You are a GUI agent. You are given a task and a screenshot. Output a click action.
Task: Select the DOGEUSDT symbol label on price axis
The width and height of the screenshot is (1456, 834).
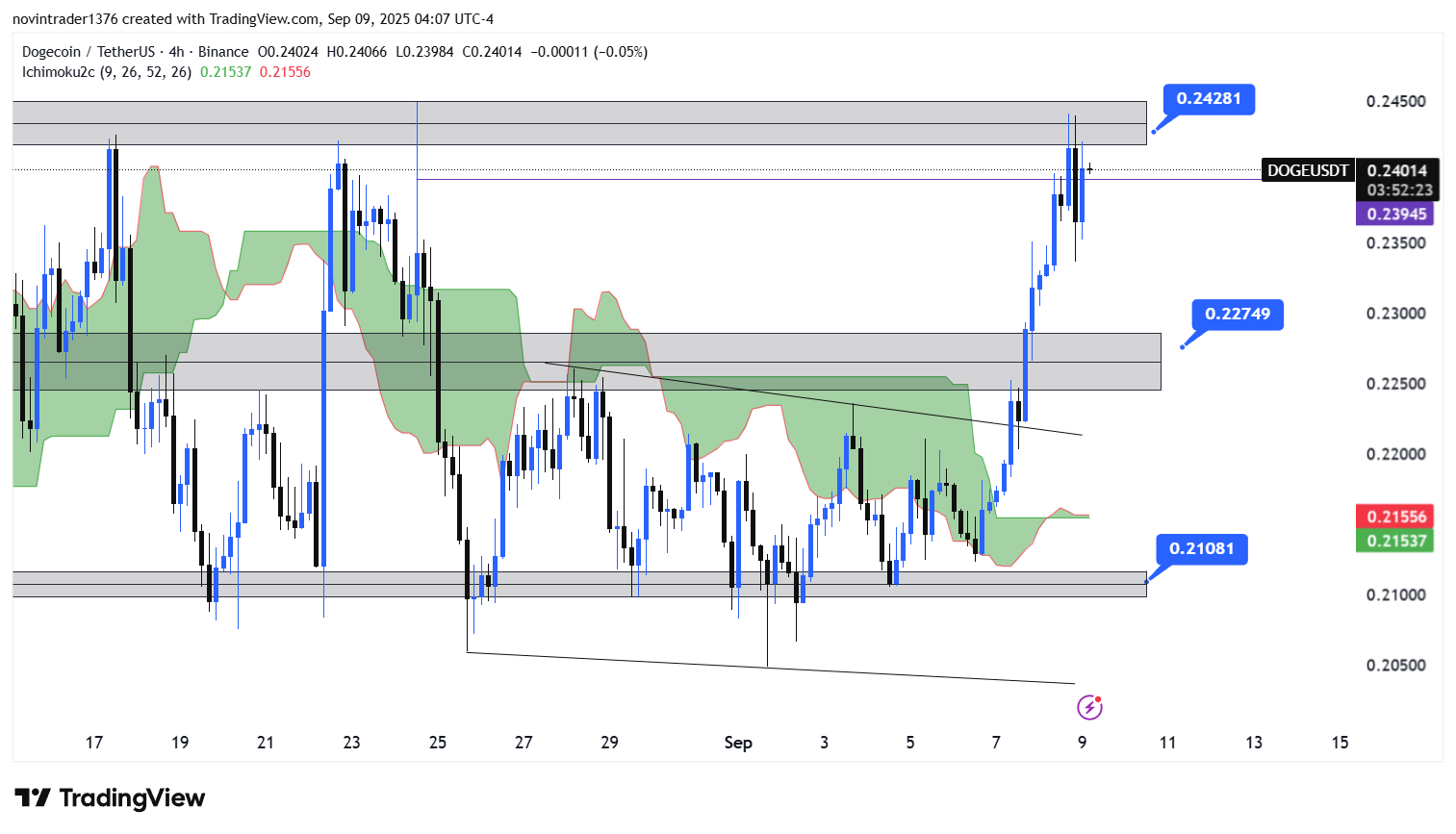(x=1307, y=170)
